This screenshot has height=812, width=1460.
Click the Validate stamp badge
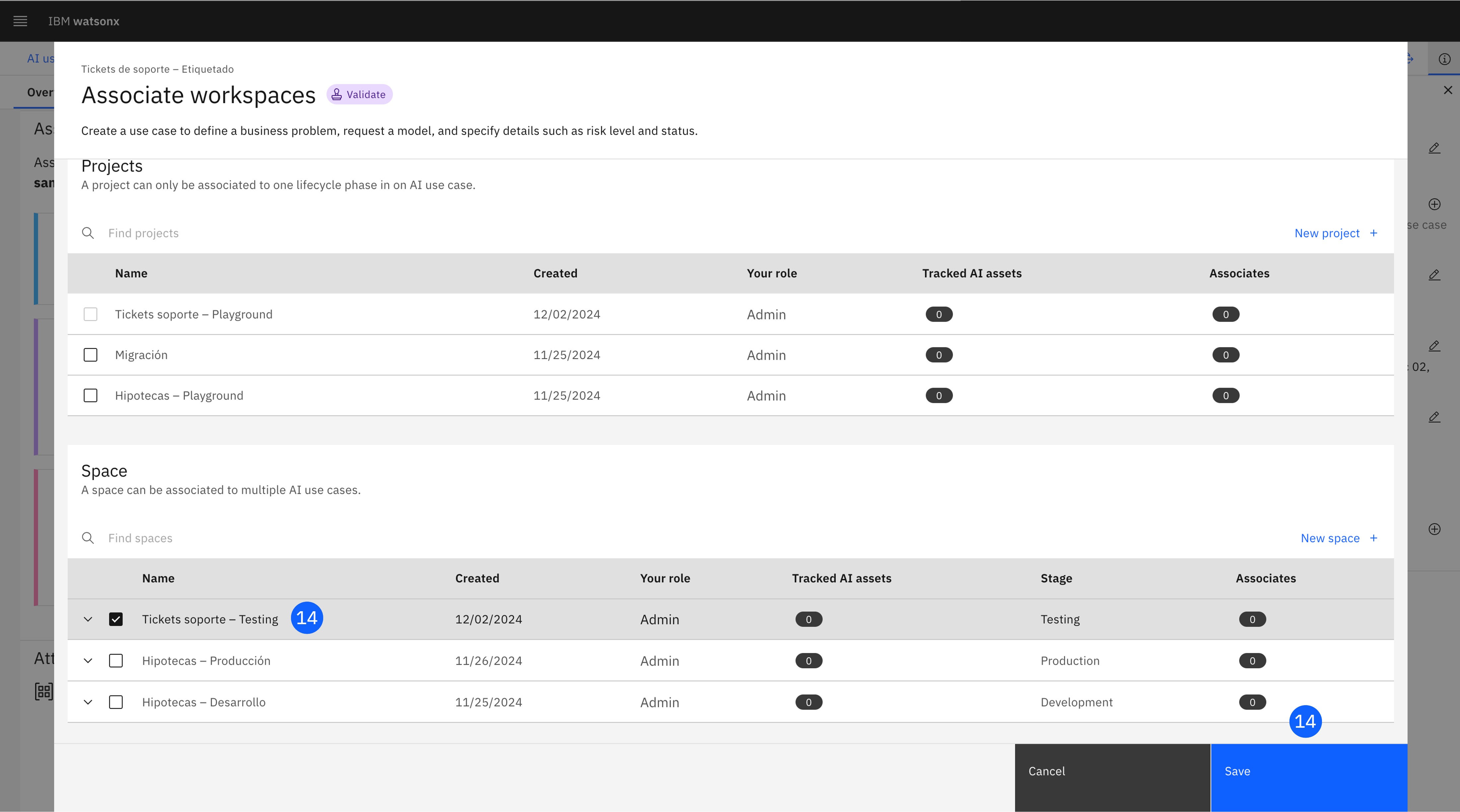click(359, 95)
